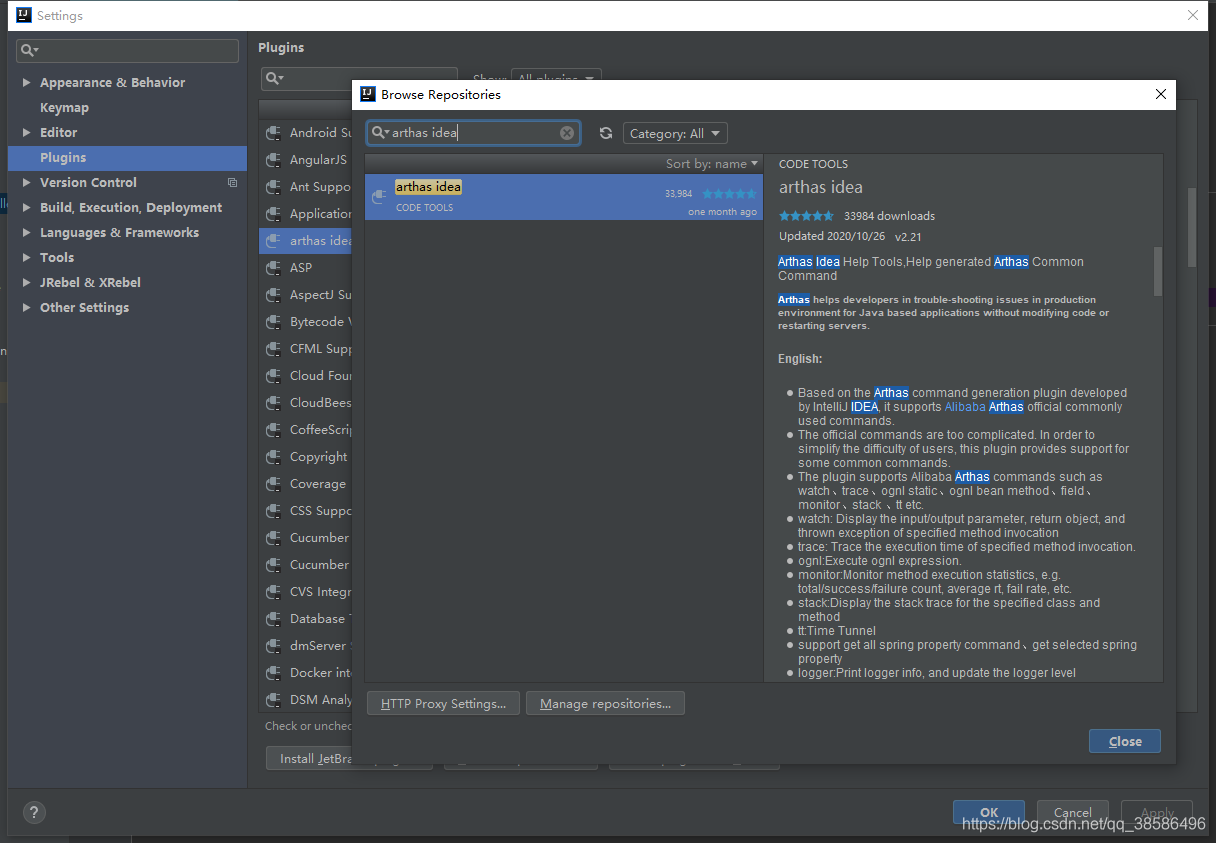
Task: Expand Appearance & Behavior settings
Action: pos(26,83)
